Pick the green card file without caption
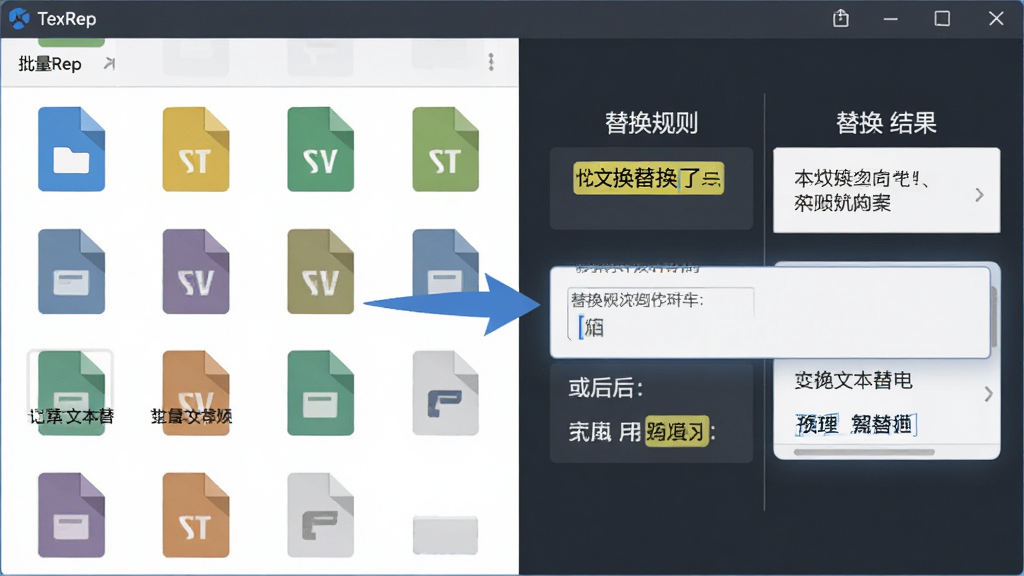Viewport: 1024px width, 576px height. point(321,393)
